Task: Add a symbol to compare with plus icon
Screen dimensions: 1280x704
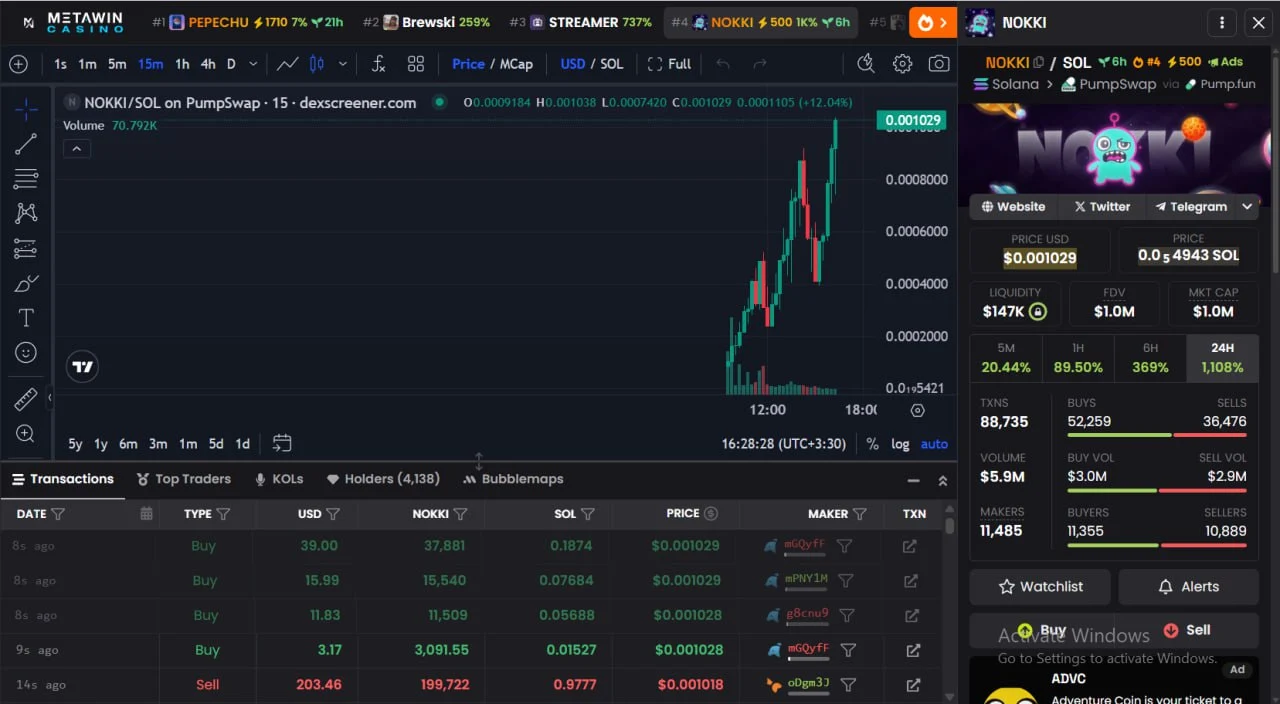Action: [18, 64]
